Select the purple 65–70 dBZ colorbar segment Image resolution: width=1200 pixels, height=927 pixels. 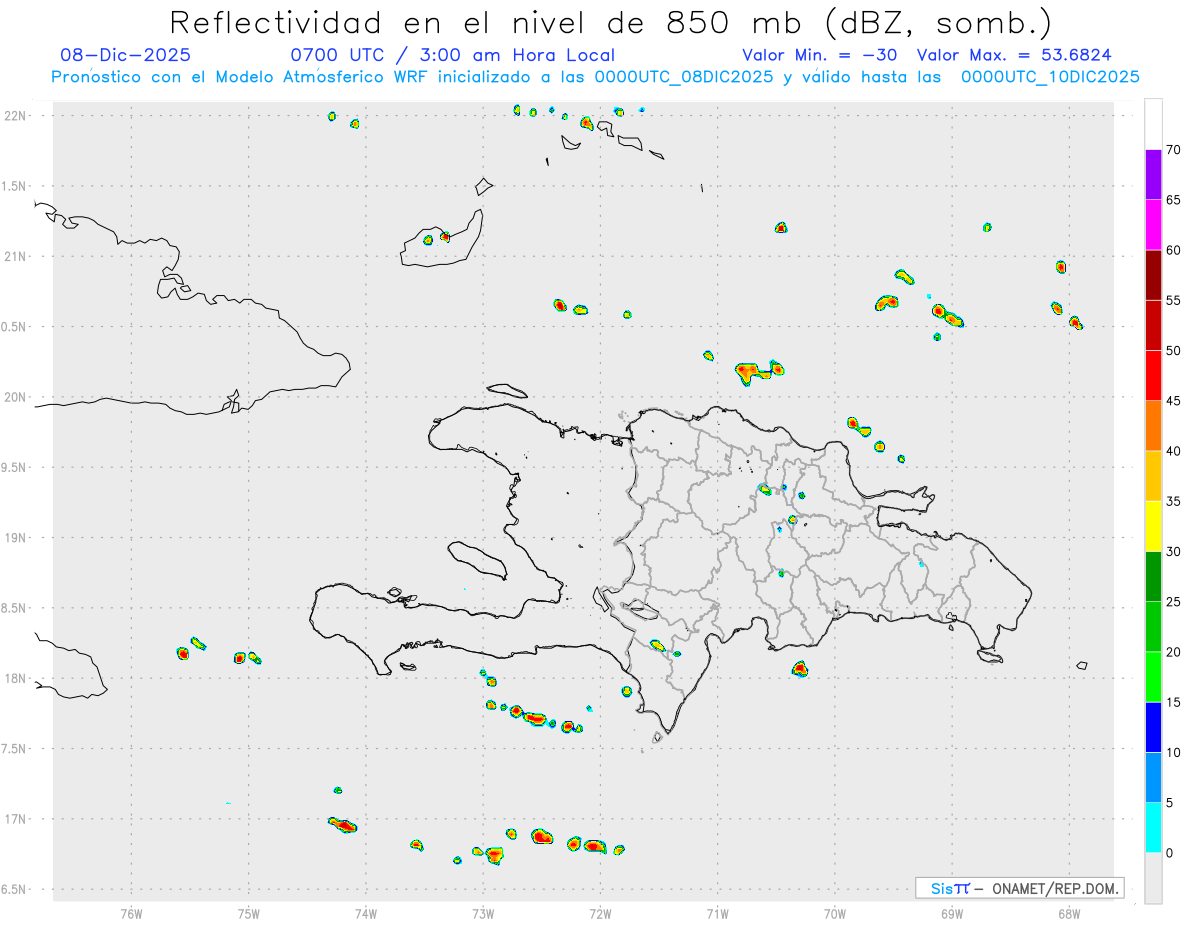pos(1153,175)
